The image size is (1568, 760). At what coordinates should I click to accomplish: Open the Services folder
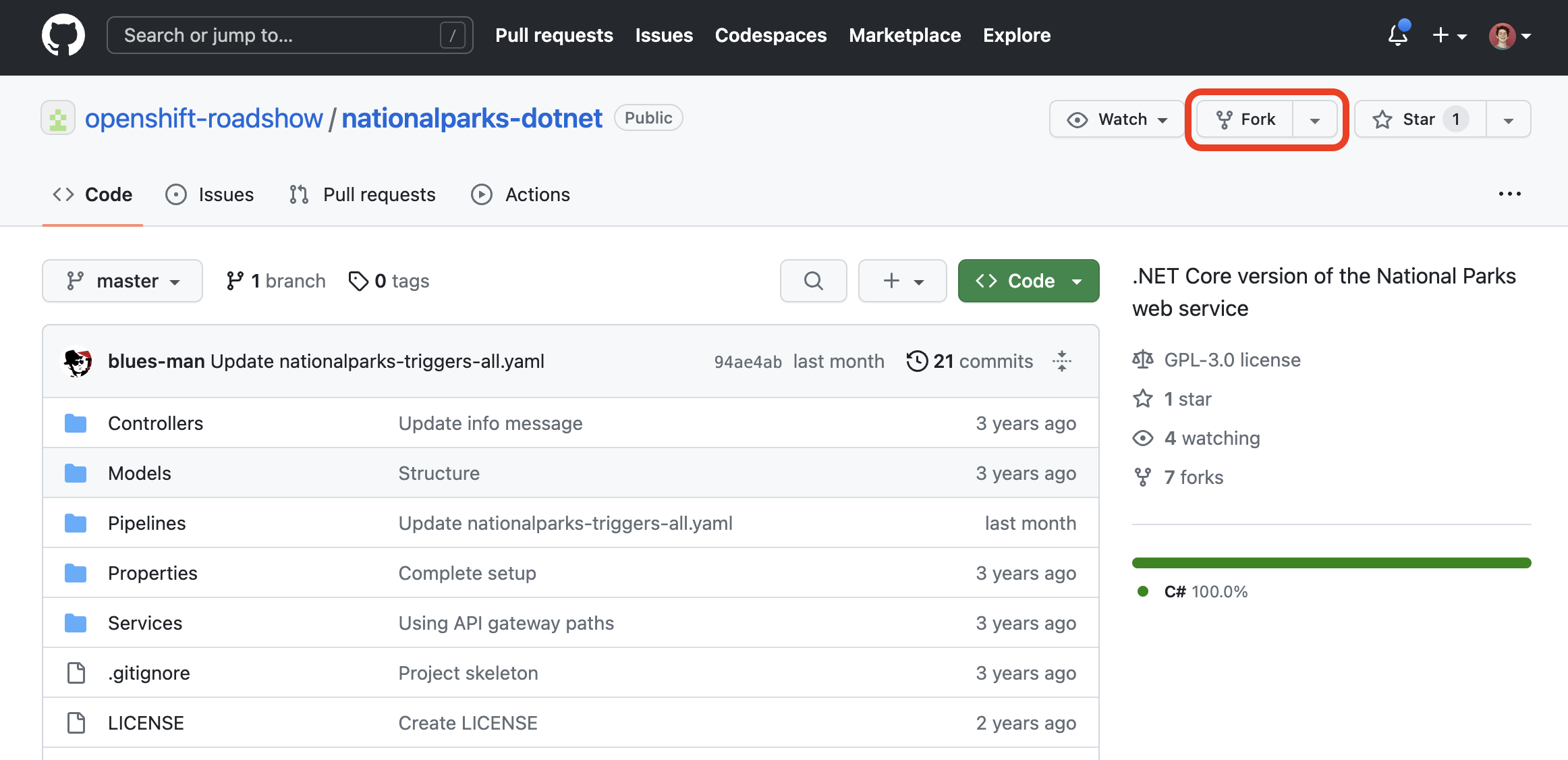tap(145, 623)
